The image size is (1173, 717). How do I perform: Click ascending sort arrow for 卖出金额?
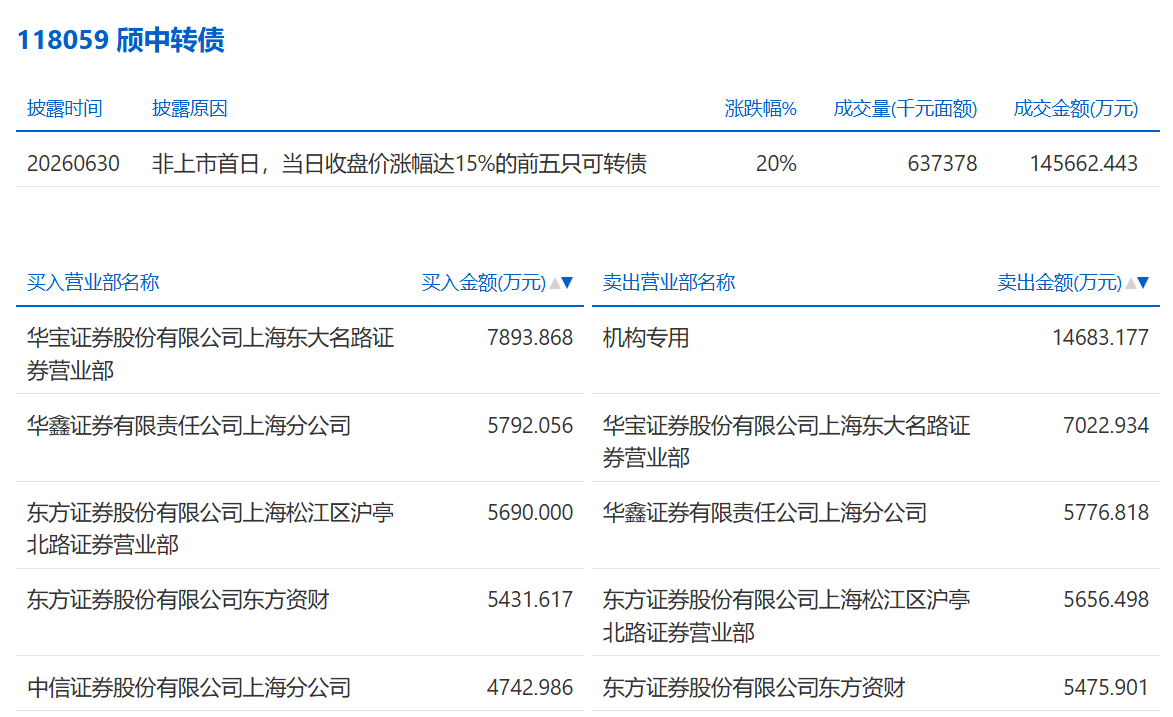(x=1130, y=282)
